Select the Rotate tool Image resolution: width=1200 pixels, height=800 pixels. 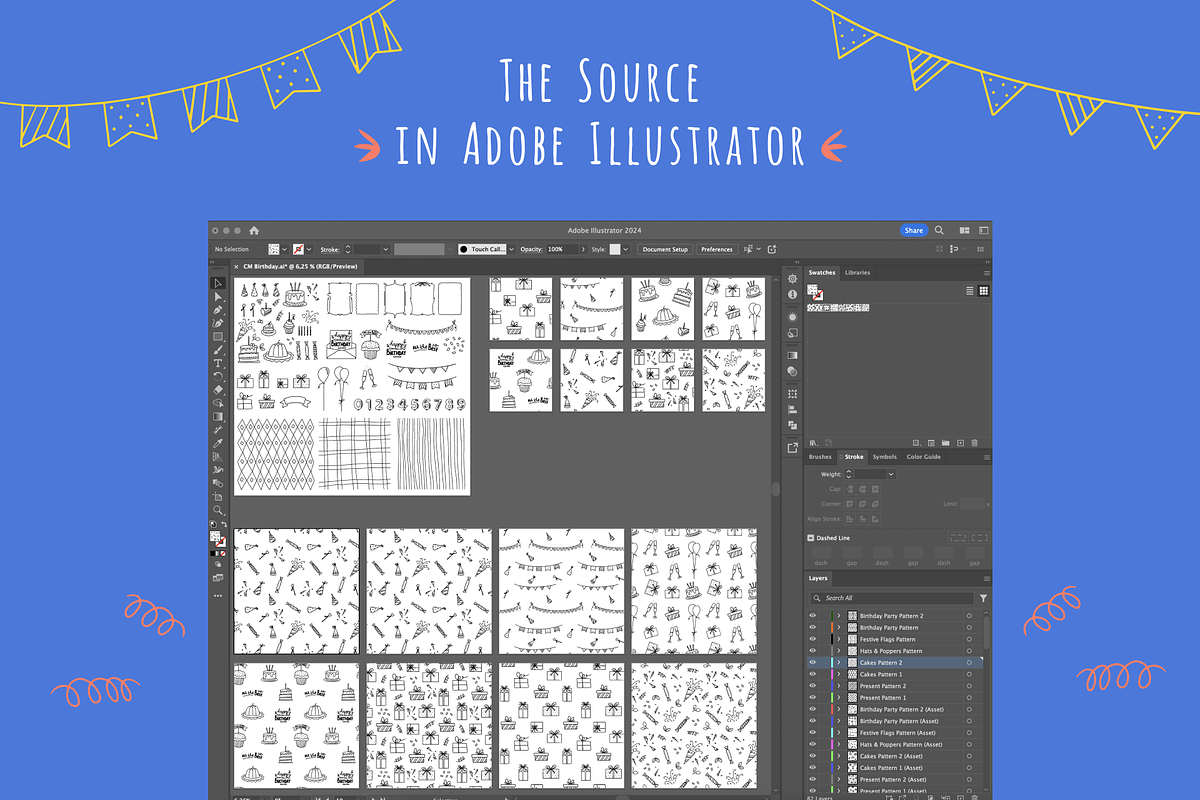click(x=217, y=376)
